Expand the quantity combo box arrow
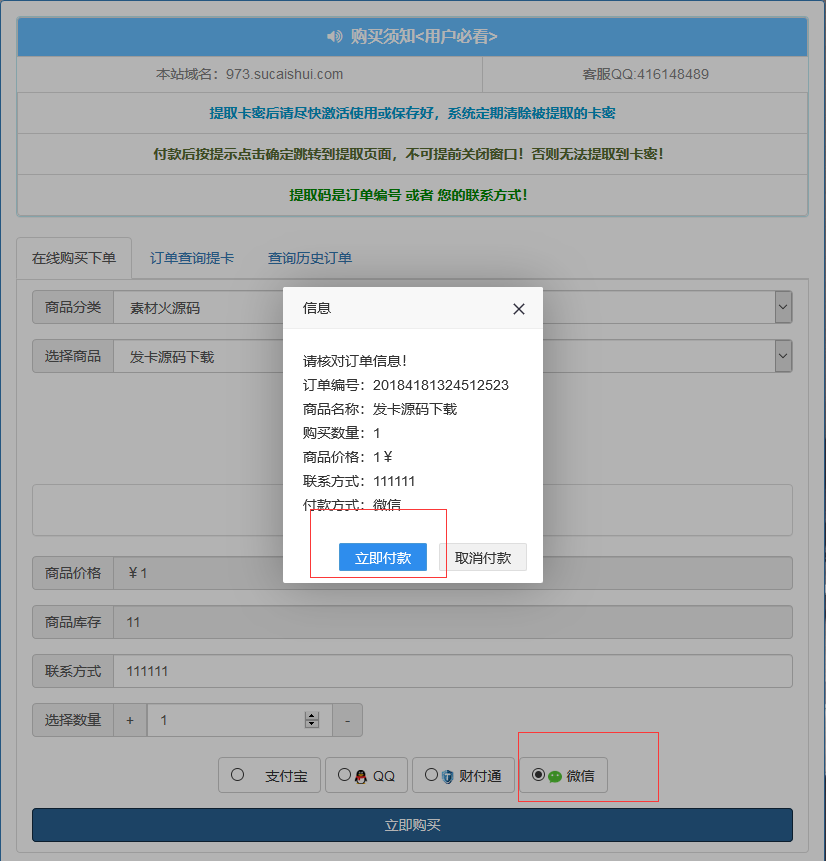Image resolution: width=826 pixels, height=861 pixels. pos(311,720)
